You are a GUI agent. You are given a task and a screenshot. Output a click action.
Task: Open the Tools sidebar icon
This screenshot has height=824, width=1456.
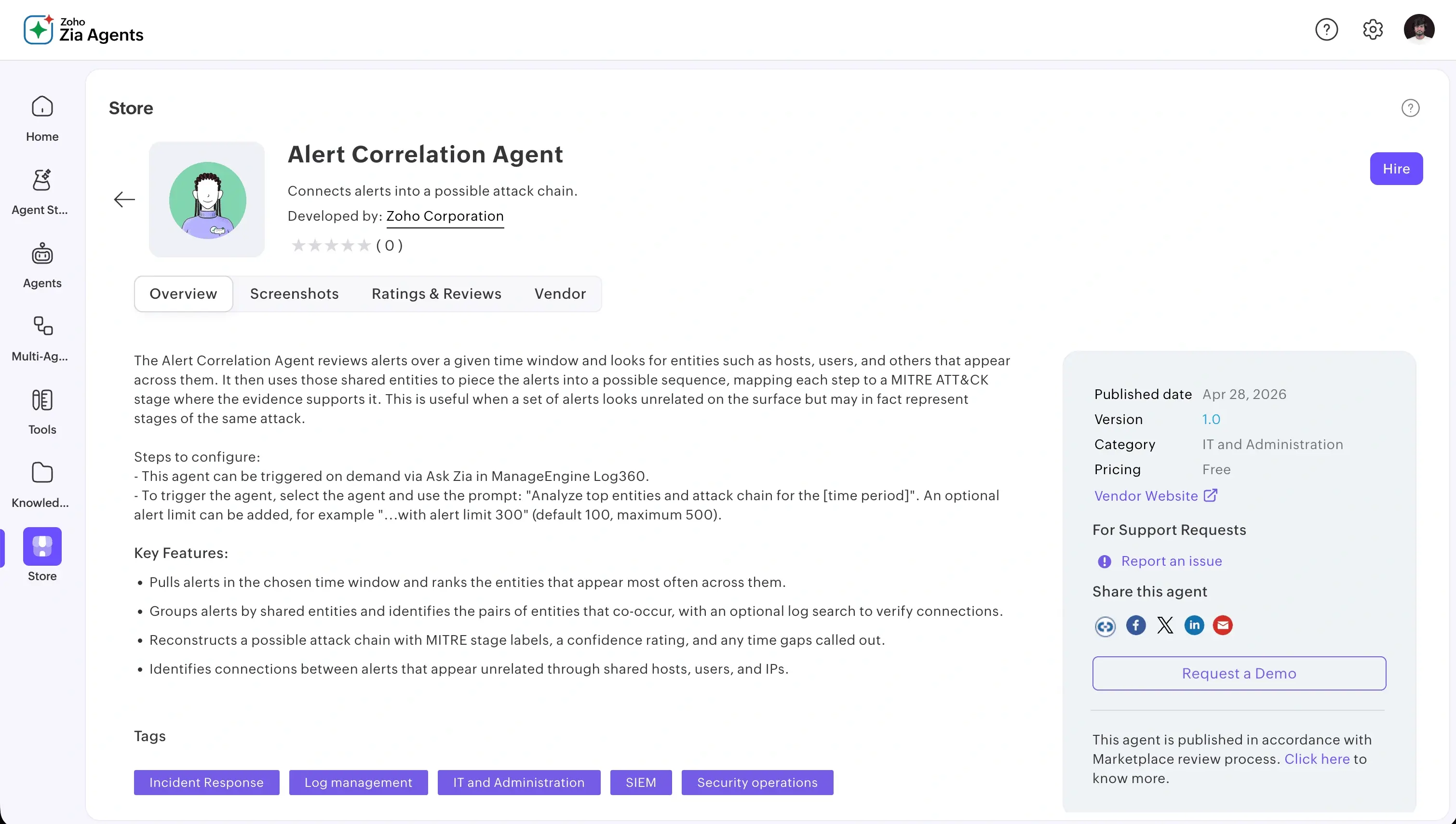[x=42, y=399]
